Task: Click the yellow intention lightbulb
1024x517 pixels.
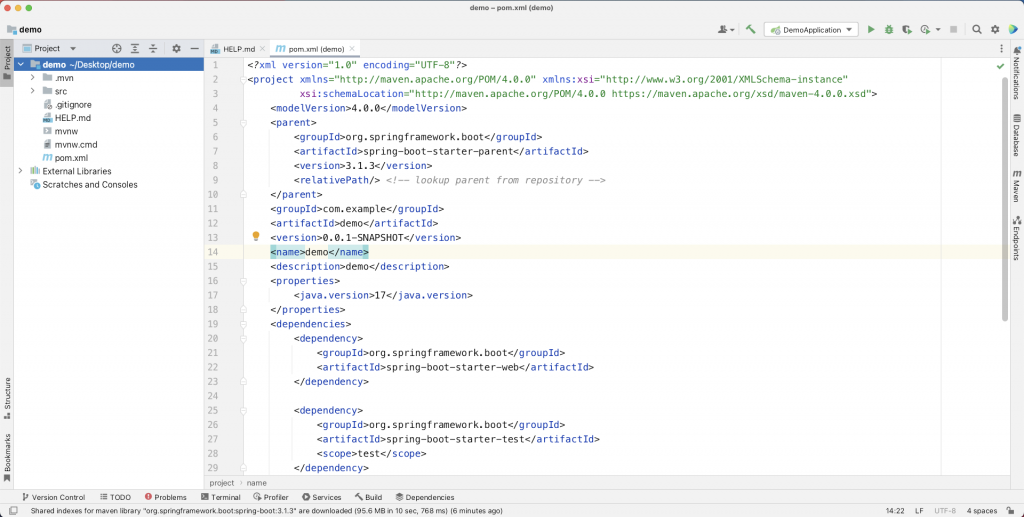Action: 256,236
